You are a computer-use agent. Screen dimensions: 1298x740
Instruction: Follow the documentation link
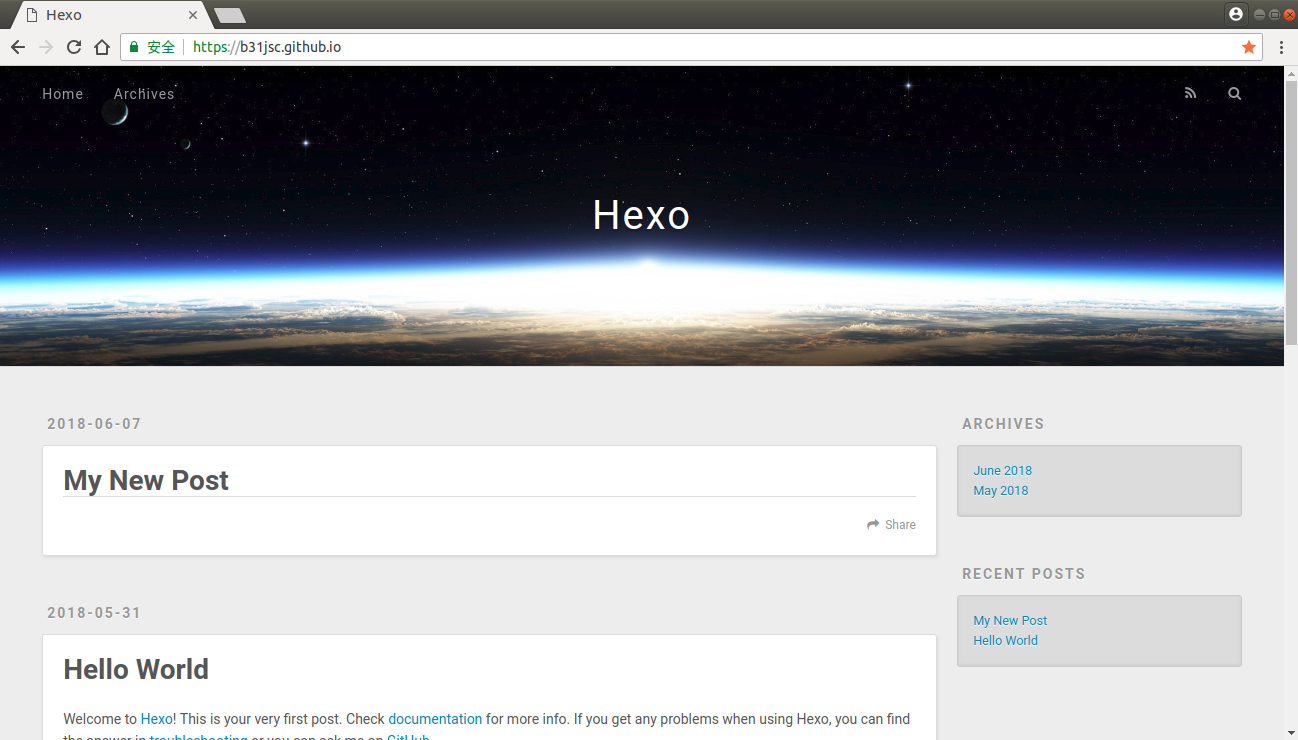click(x=435, y=719)
